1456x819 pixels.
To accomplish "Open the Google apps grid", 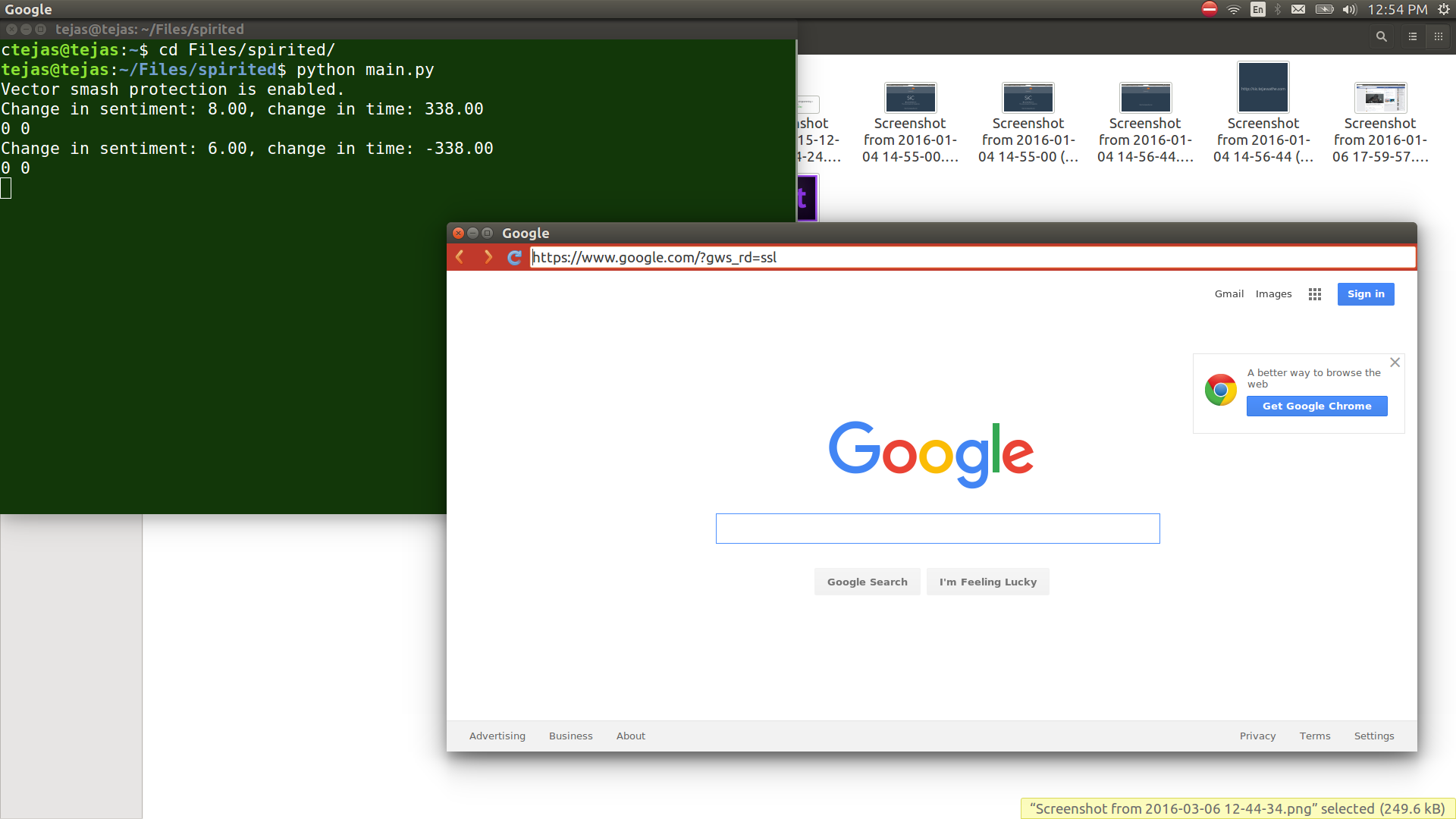I will pyautogui.click(x=1314, y=294).
